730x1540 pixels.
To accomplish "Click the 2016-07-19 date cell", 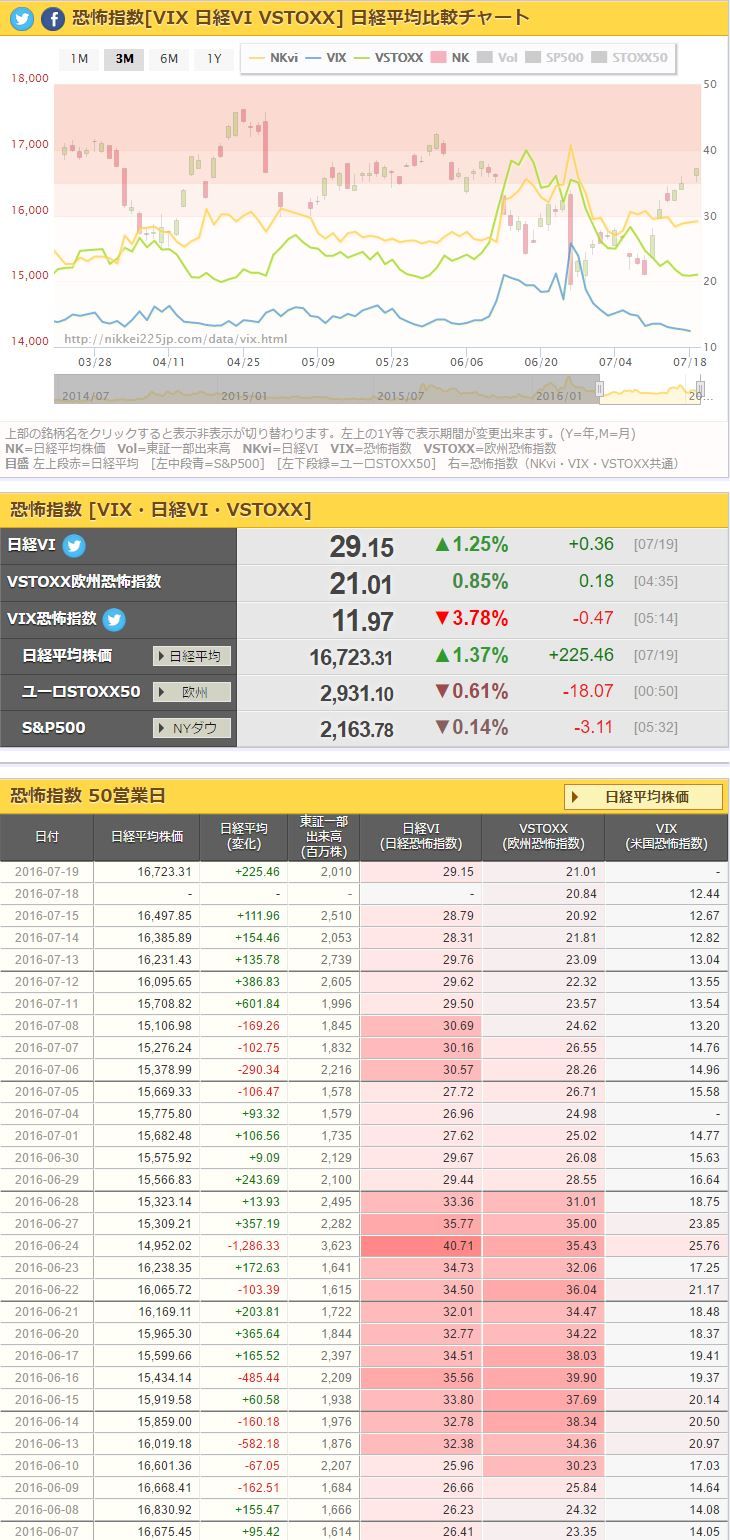I will coord(47,872).
